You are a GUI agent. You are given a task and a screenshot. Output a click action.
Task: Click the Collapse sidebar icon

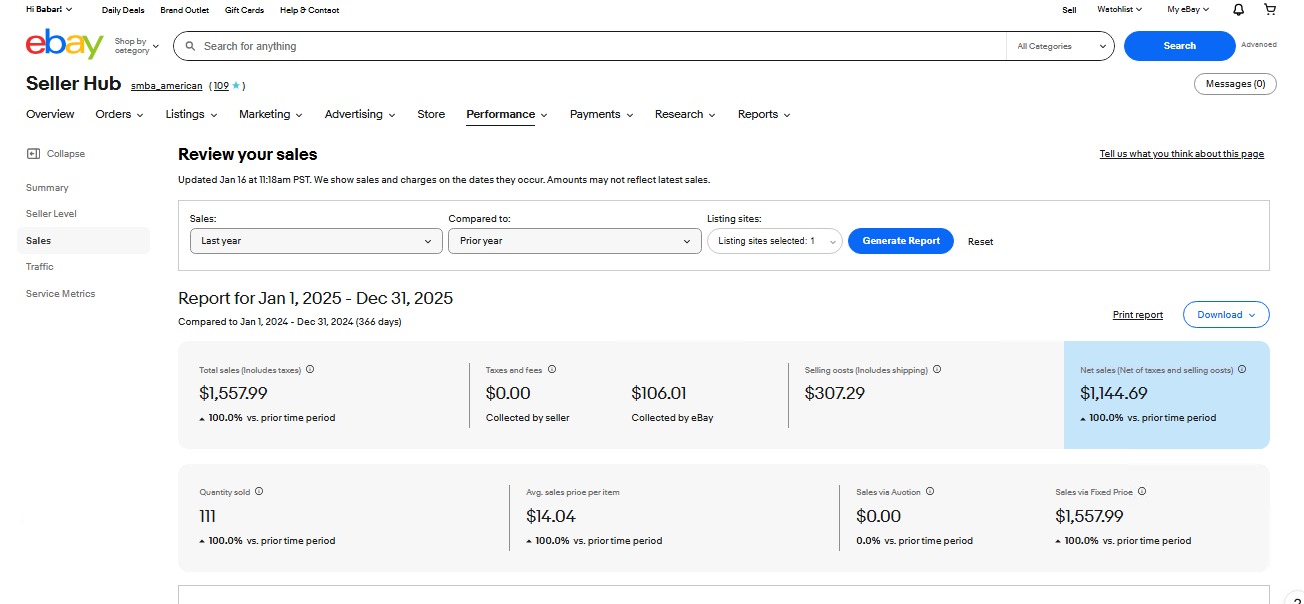coord(33,154)
